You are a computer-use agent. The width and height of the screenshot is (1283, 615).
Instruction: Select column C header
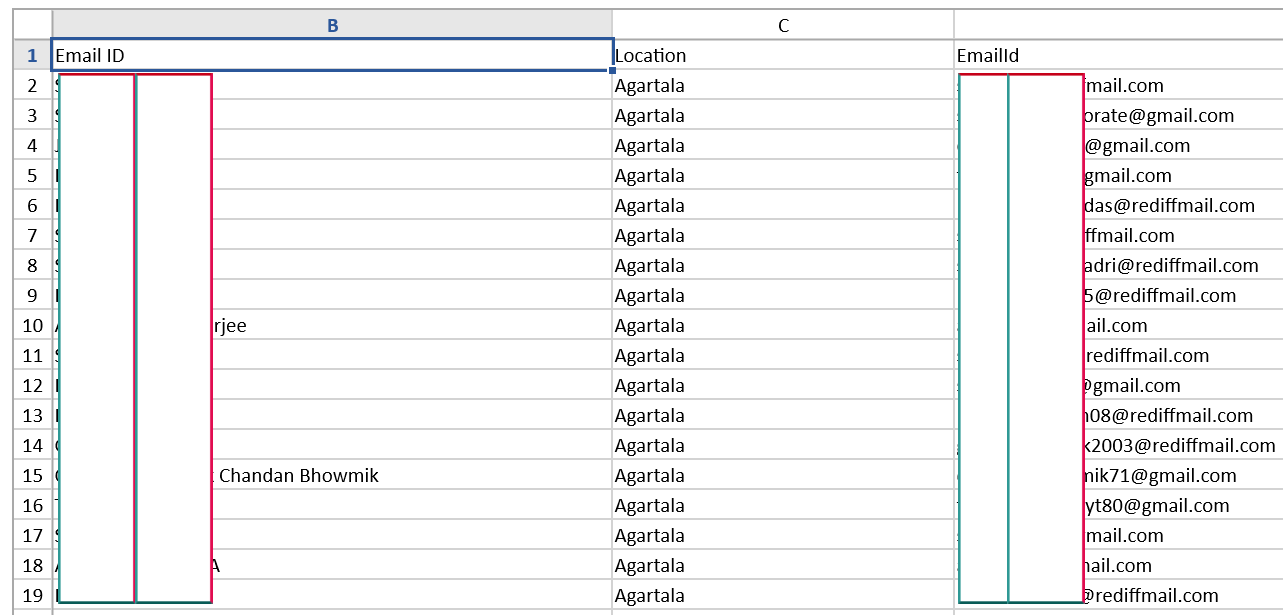tap(783, 25)
